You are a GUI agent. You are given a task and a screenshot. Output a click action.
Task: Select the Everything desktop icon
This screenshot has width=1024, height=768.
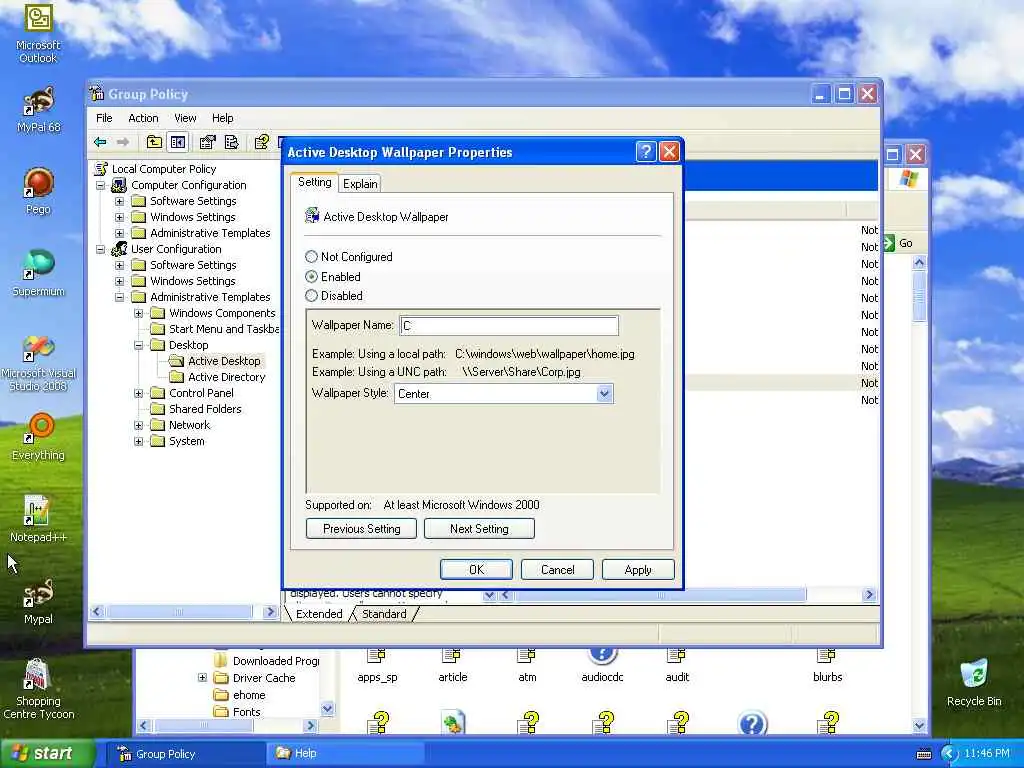(x=38, y=436)
